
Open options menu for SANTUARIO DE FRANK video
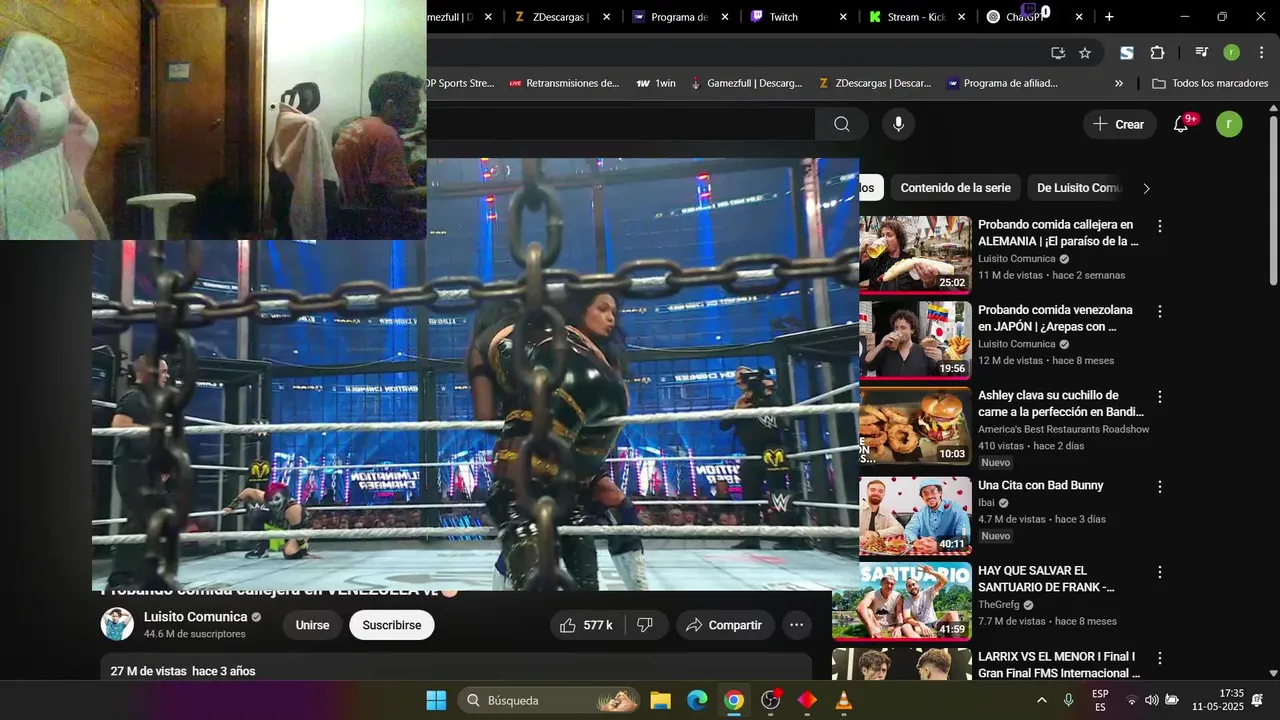pos(1160,572)
